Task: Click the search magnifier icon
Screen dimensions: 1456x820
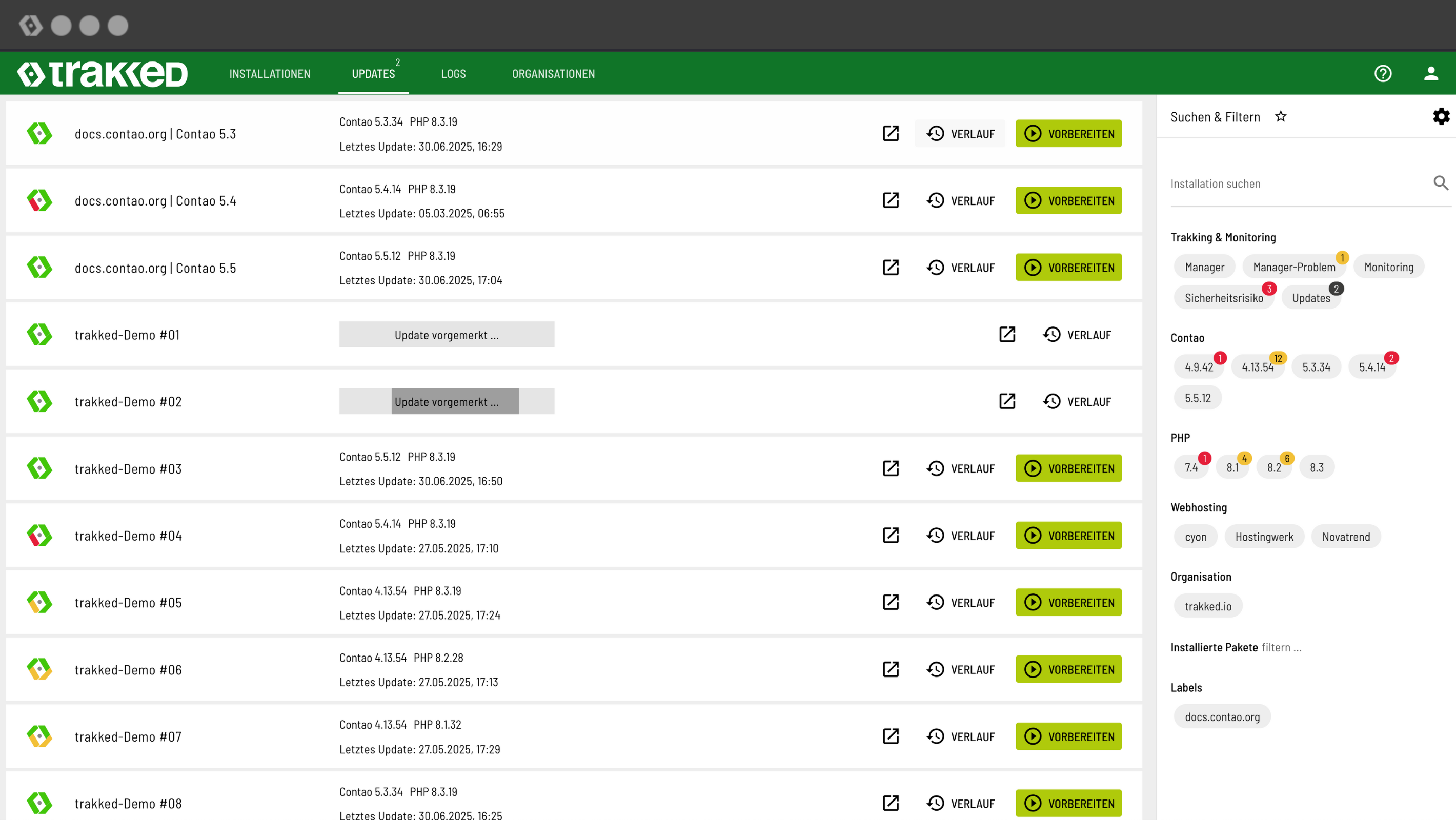Action: 1441,183
